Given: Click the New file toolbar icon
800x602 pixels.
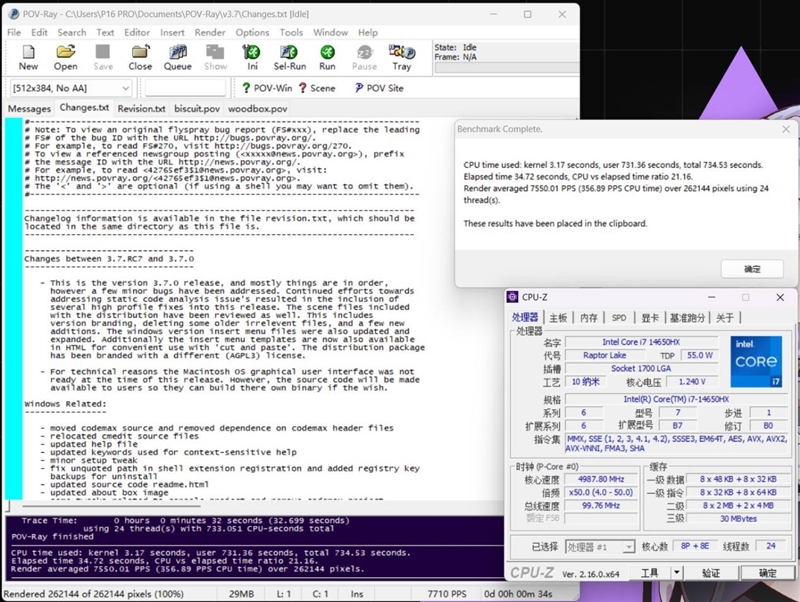Looking at the screenshot, I should tap(28, 57).
